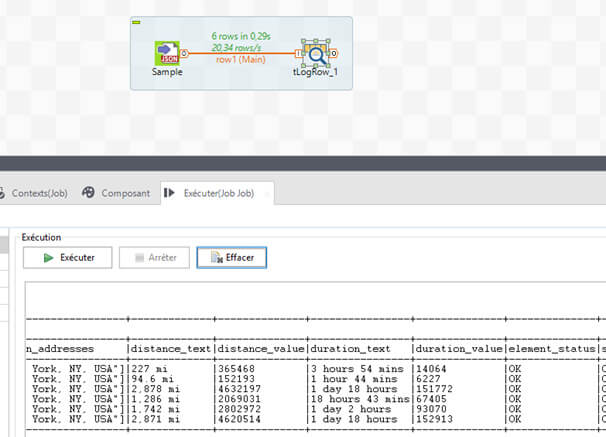Click the 152913 duration value

434,419
